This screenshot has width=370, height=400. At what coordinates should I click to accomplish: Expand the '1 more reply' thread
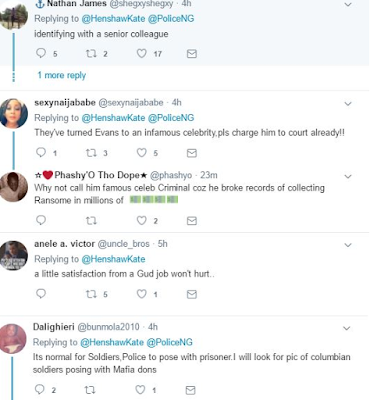pyautogui.click(x=62, y=75)
